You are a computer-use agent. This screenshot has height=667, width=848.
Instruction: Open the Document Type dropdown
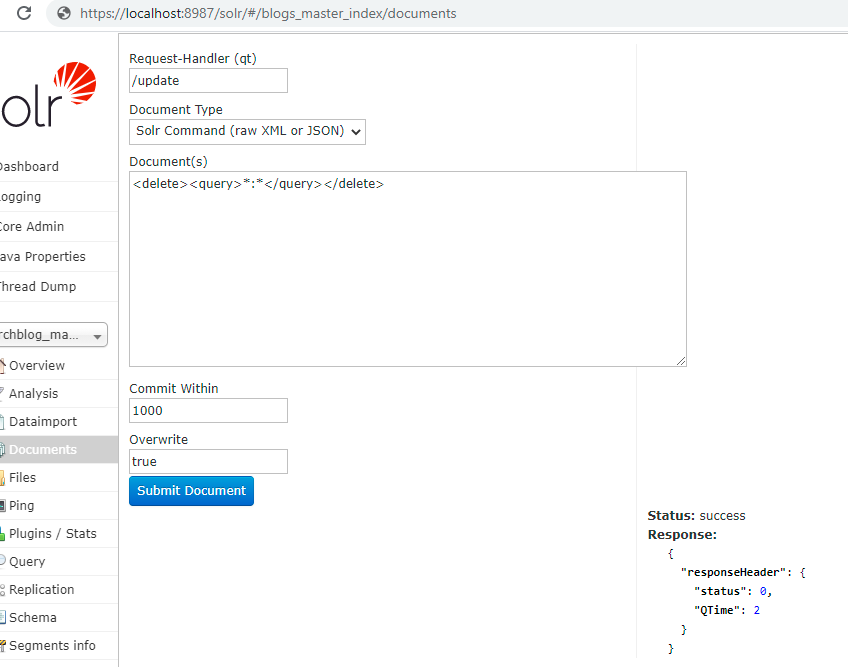point(247,131)
